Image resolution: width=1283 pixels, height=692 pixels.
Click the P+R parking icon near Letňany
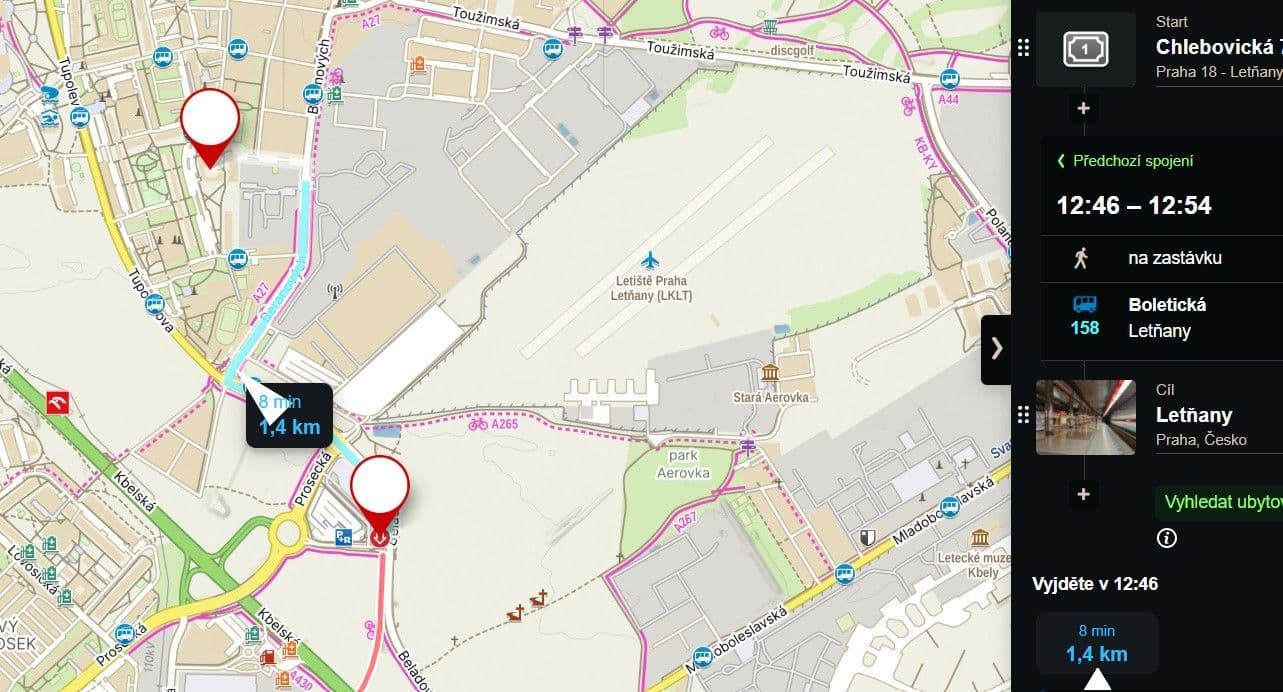pos(342,538)
